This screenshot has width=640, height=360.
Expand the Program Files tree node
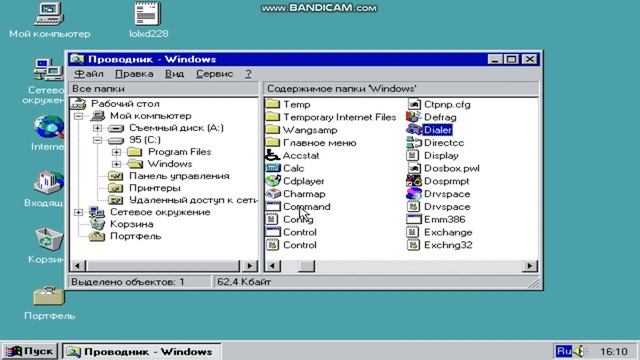coord(116,152)
